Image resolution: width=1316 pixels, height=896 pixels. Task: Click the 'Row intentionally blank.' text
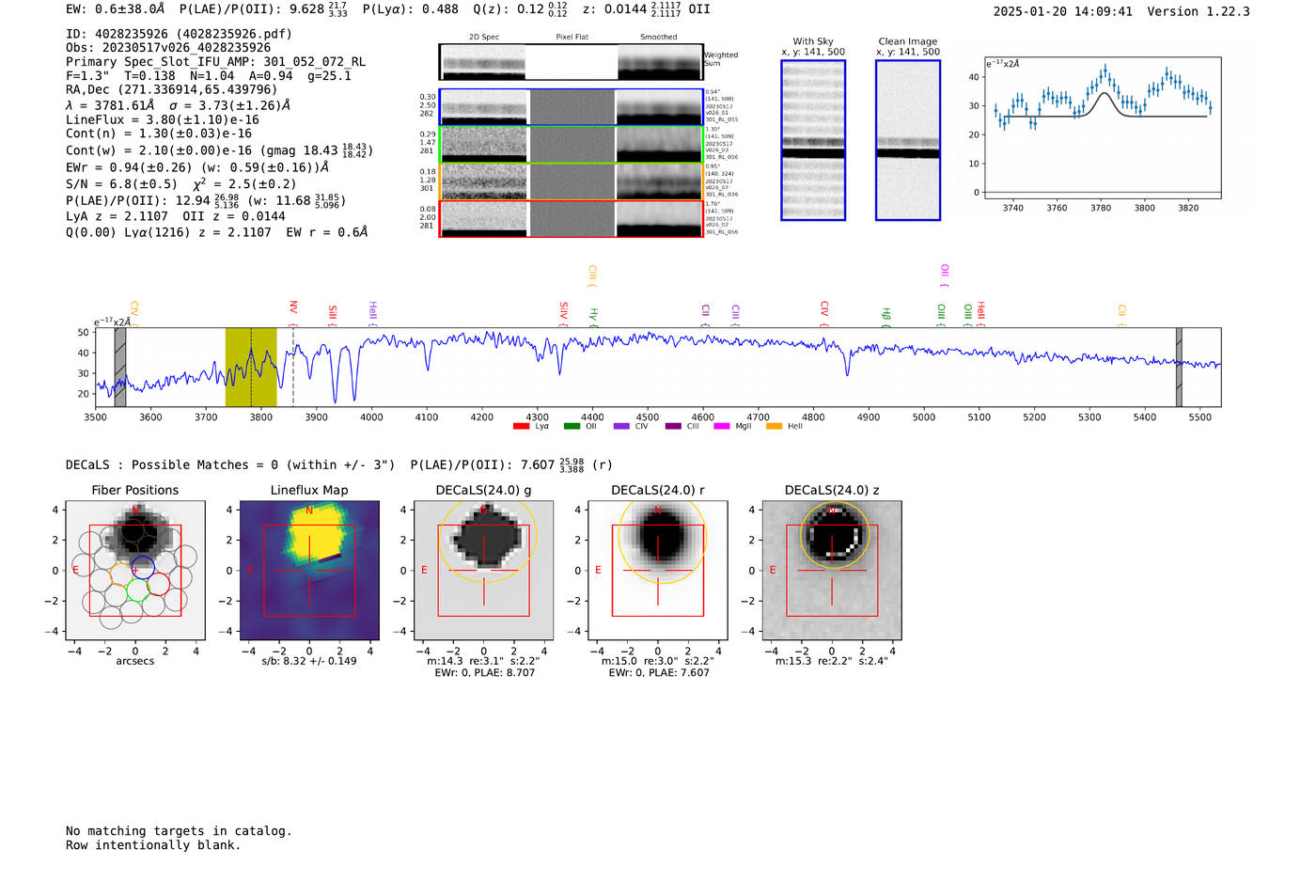pyautogui.click(x=153, y=845)
